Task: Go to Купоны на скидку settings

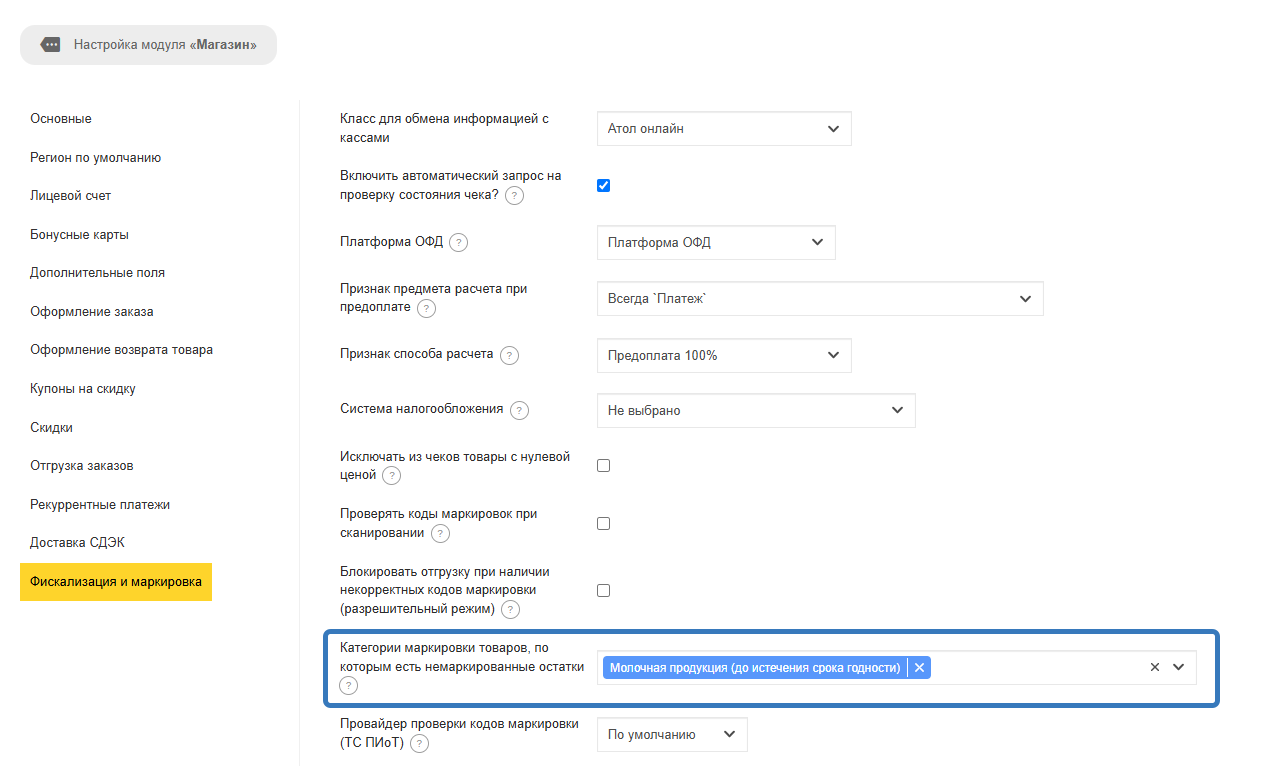Action: click(x=83, y=389)
